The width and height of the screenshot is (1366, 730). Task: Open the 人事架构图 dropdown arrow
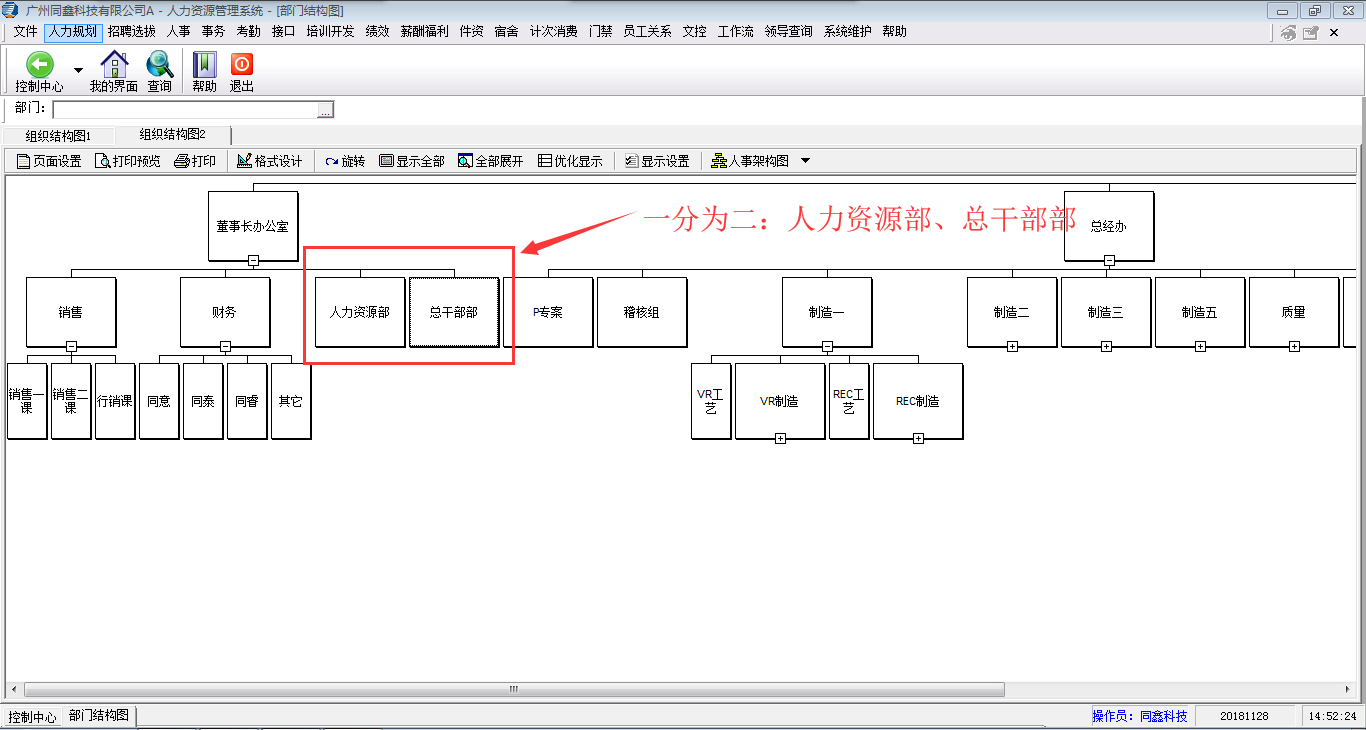tap(805, 161)
